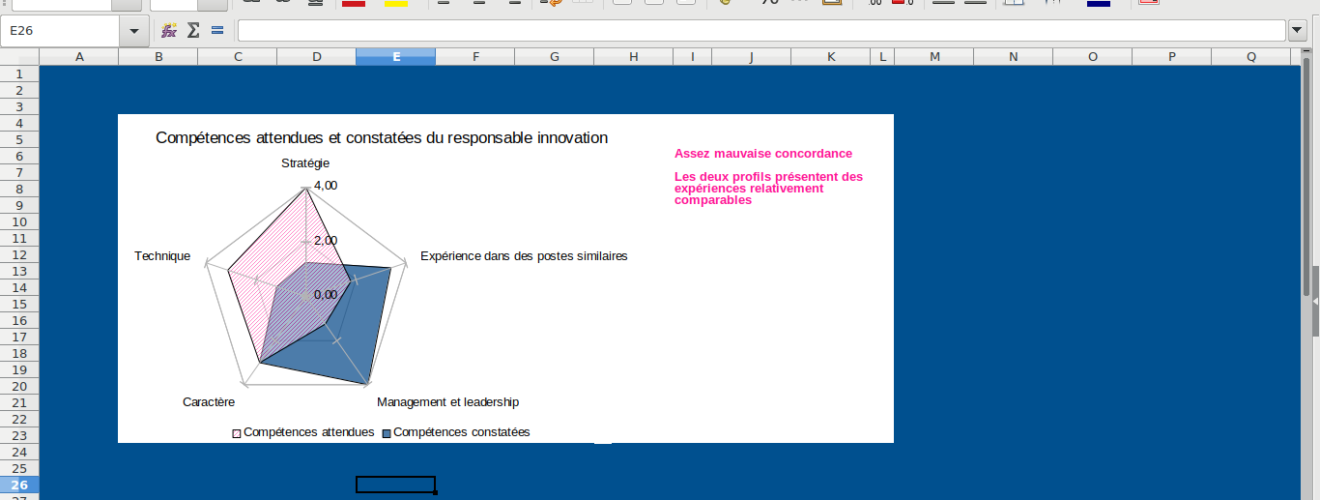Click the chart title about responsable innovation
This screenshot has height=500, width=1320.
tap(381, 138)
